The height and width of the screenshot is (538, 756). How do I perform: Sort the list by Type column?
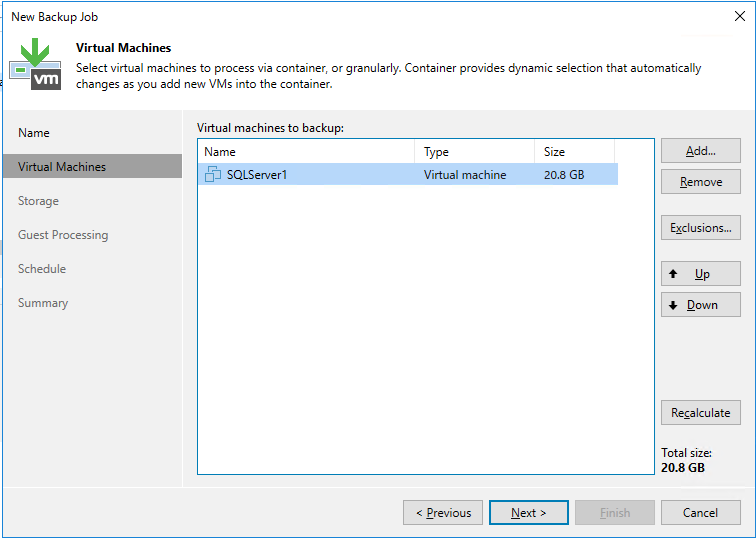click(x=474, y=152)
